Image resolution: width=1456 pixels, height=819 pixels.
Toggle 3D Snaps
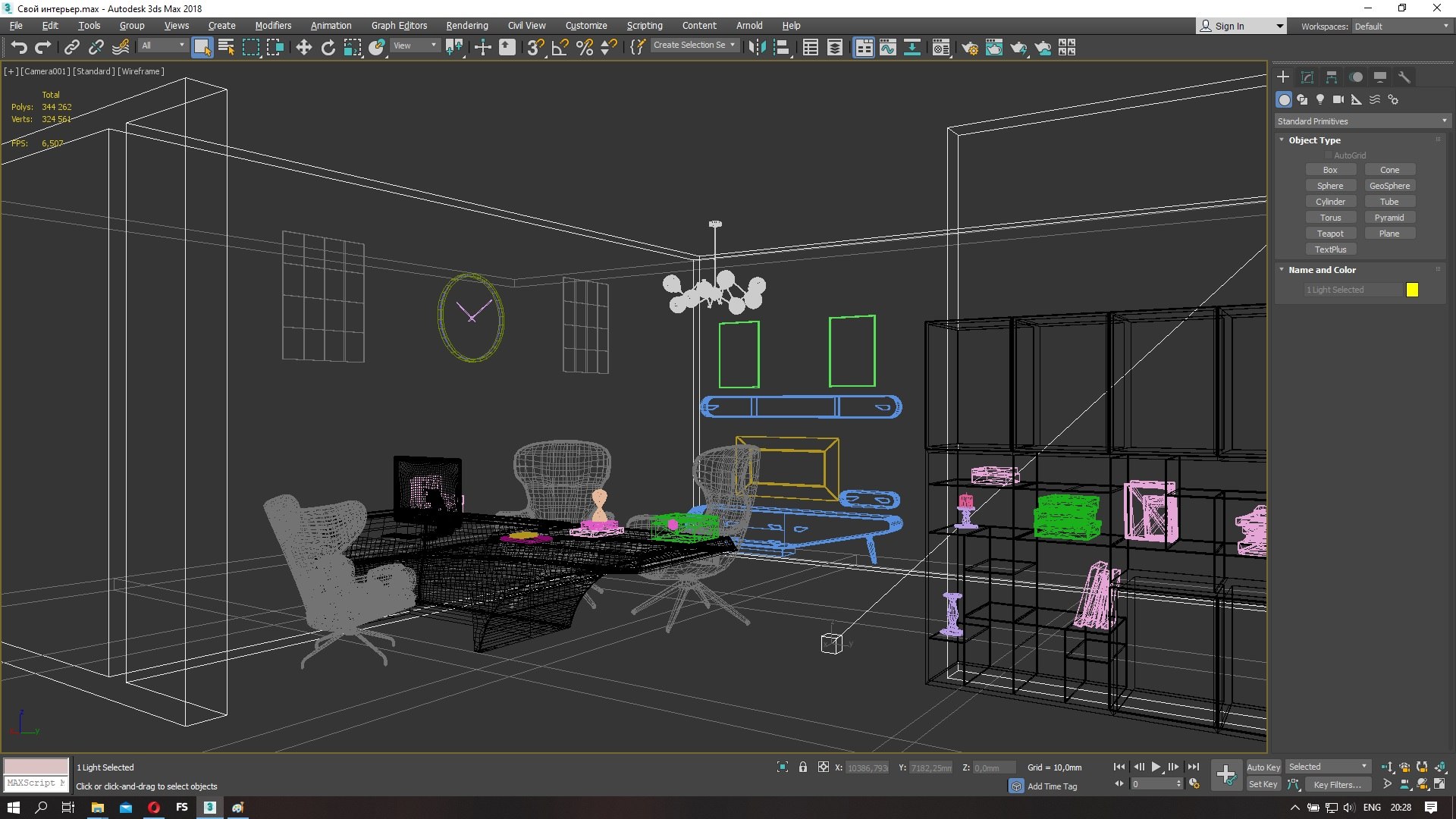click(535, 48)
